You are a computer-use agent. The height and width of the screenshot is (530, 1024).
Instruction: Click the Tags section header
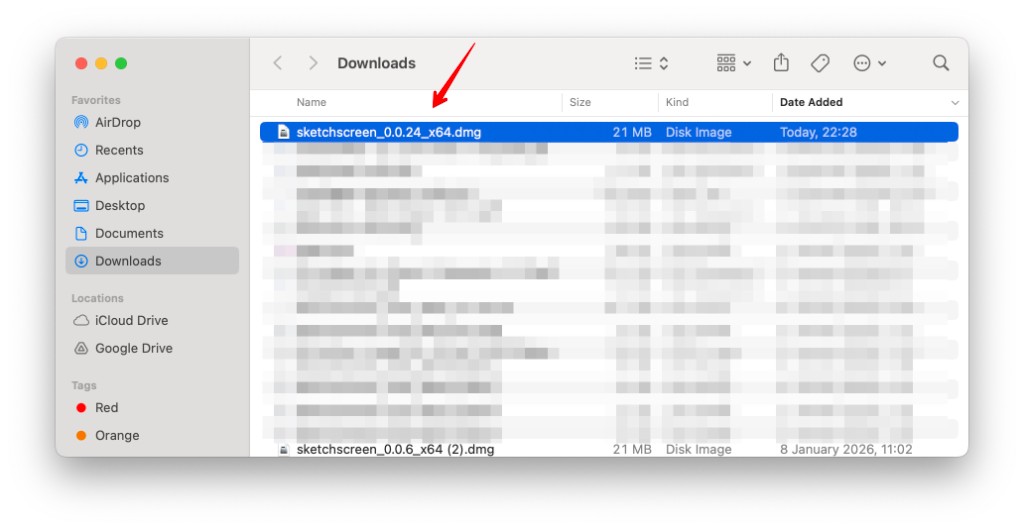click(x=84, y=386)
